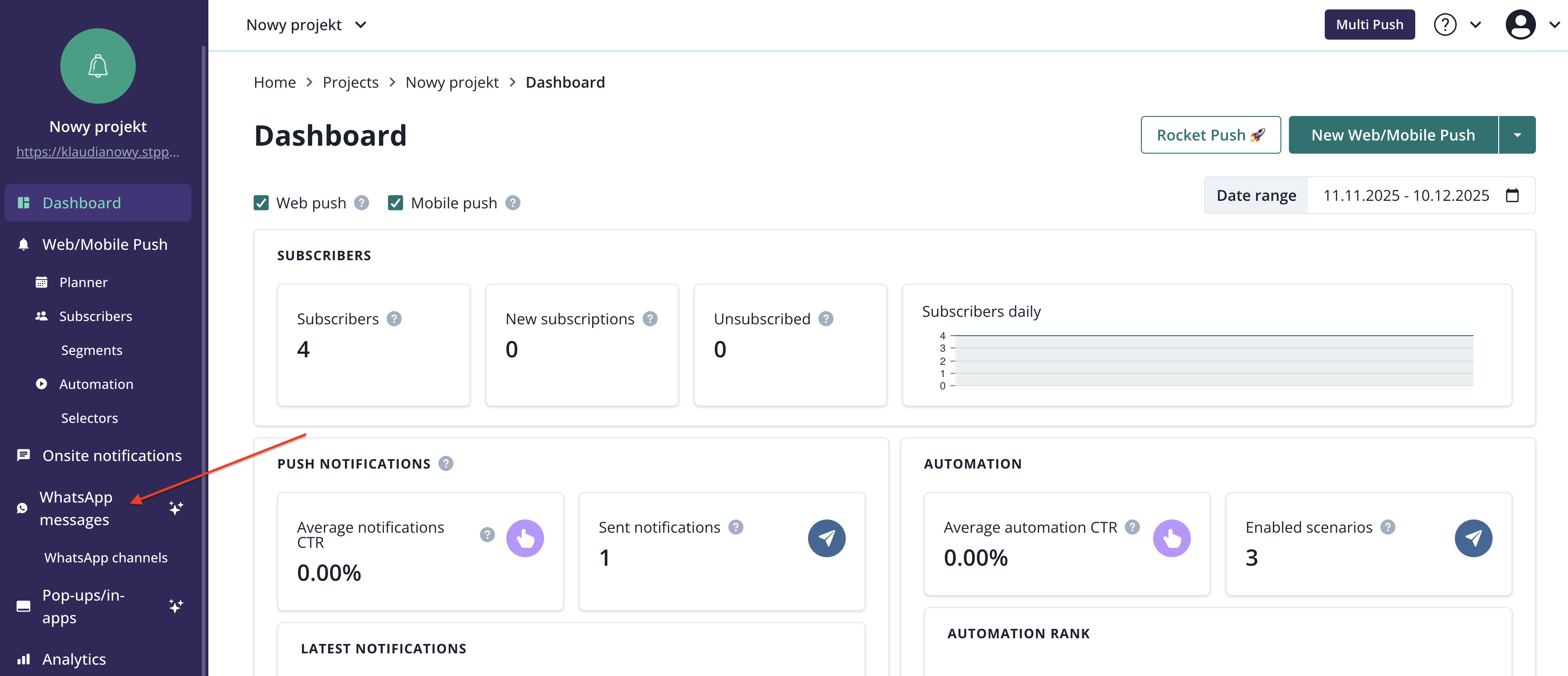Image resolution: width=1568 pixels, height=676 pixels.
Task: Expand the account menu chevron
Action: coord(1554,25)
